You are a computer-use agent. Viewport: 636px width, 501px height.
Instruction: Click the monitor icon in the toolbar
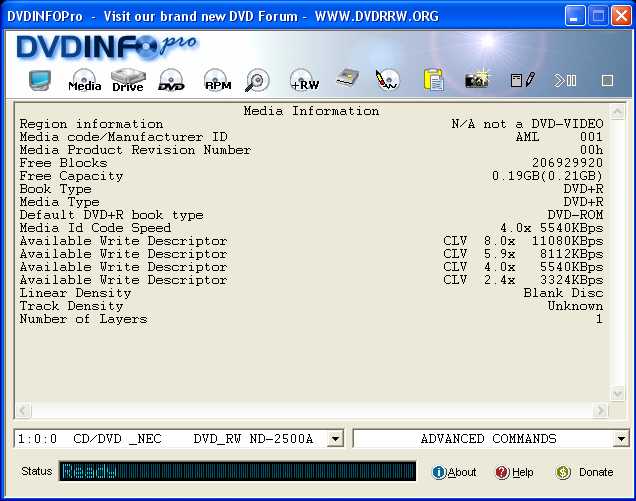tap(40, 80)
